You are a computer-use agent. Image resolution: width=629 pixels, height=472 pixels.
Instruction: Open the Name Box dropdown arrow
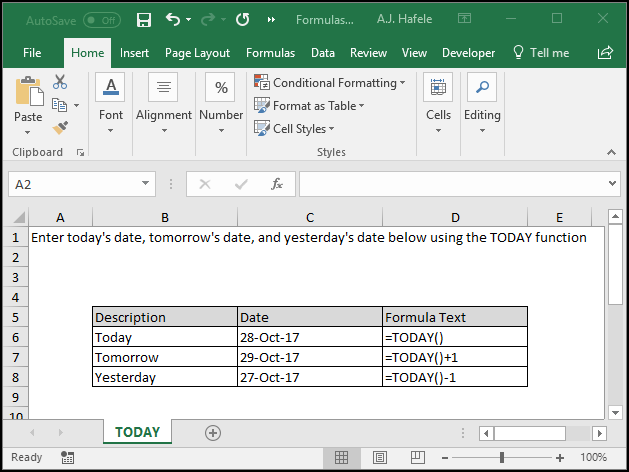click(x=145, y=183)
